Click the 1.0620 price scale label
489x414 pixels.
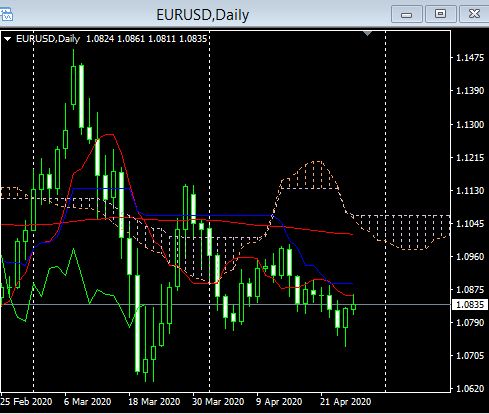coord(470,389)
